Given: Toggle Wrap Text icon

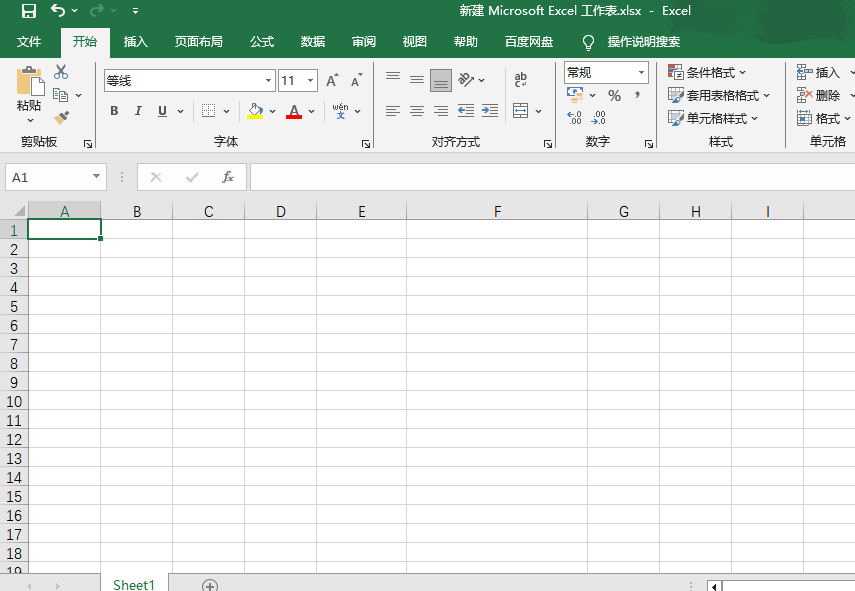Looking at the screenshot, I should click(x=521, y=80).
